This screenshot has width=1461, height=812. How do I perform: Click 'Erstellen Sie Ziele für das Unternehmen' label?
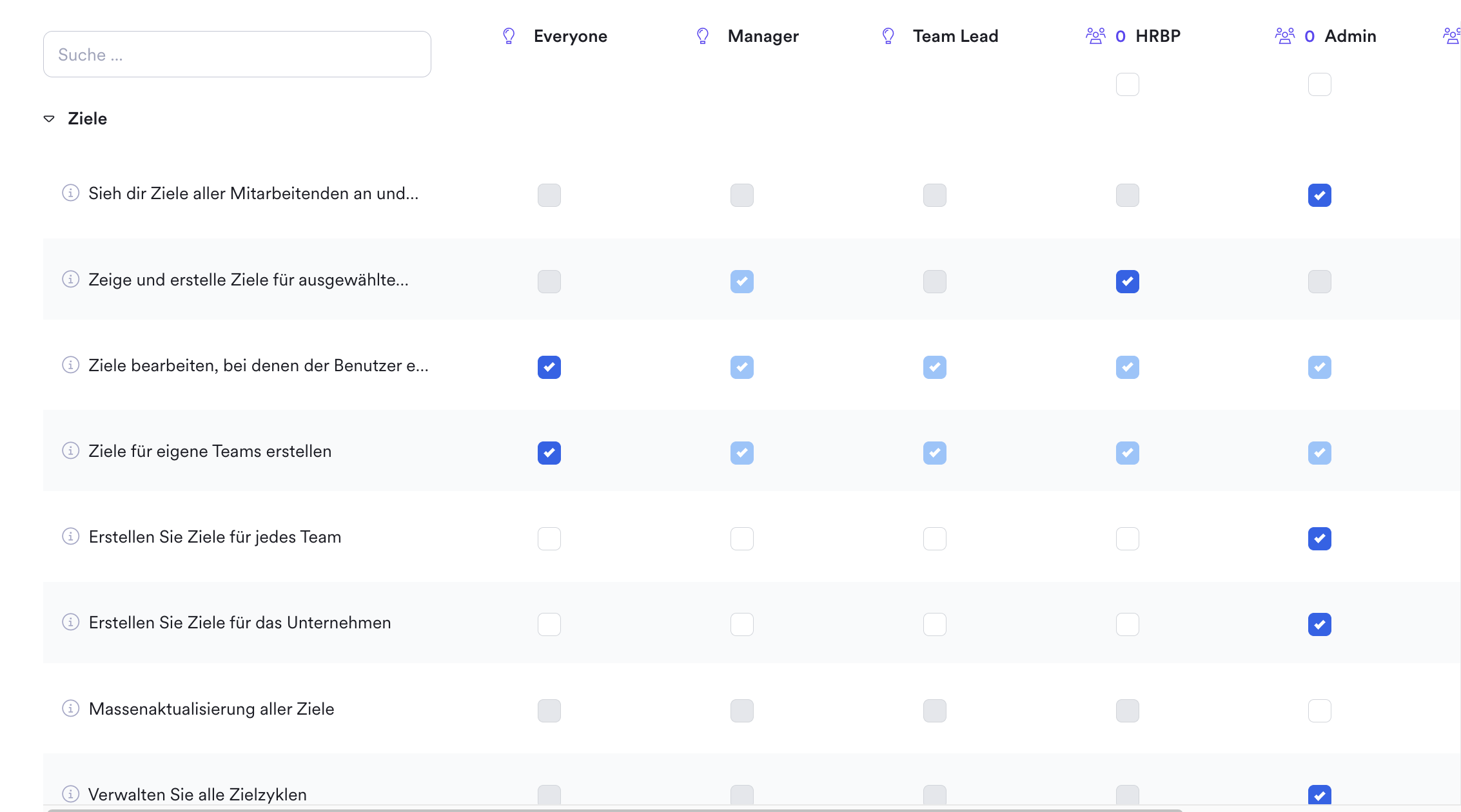tap(240, 623)
